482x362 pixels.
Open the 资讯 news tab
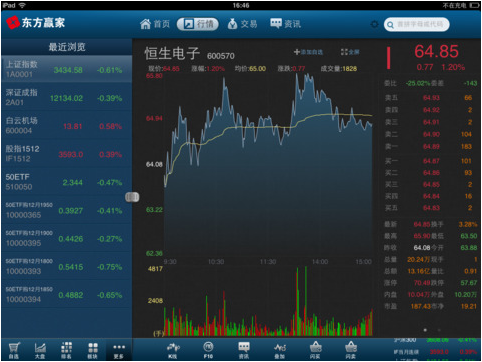[x=286, y=24]
